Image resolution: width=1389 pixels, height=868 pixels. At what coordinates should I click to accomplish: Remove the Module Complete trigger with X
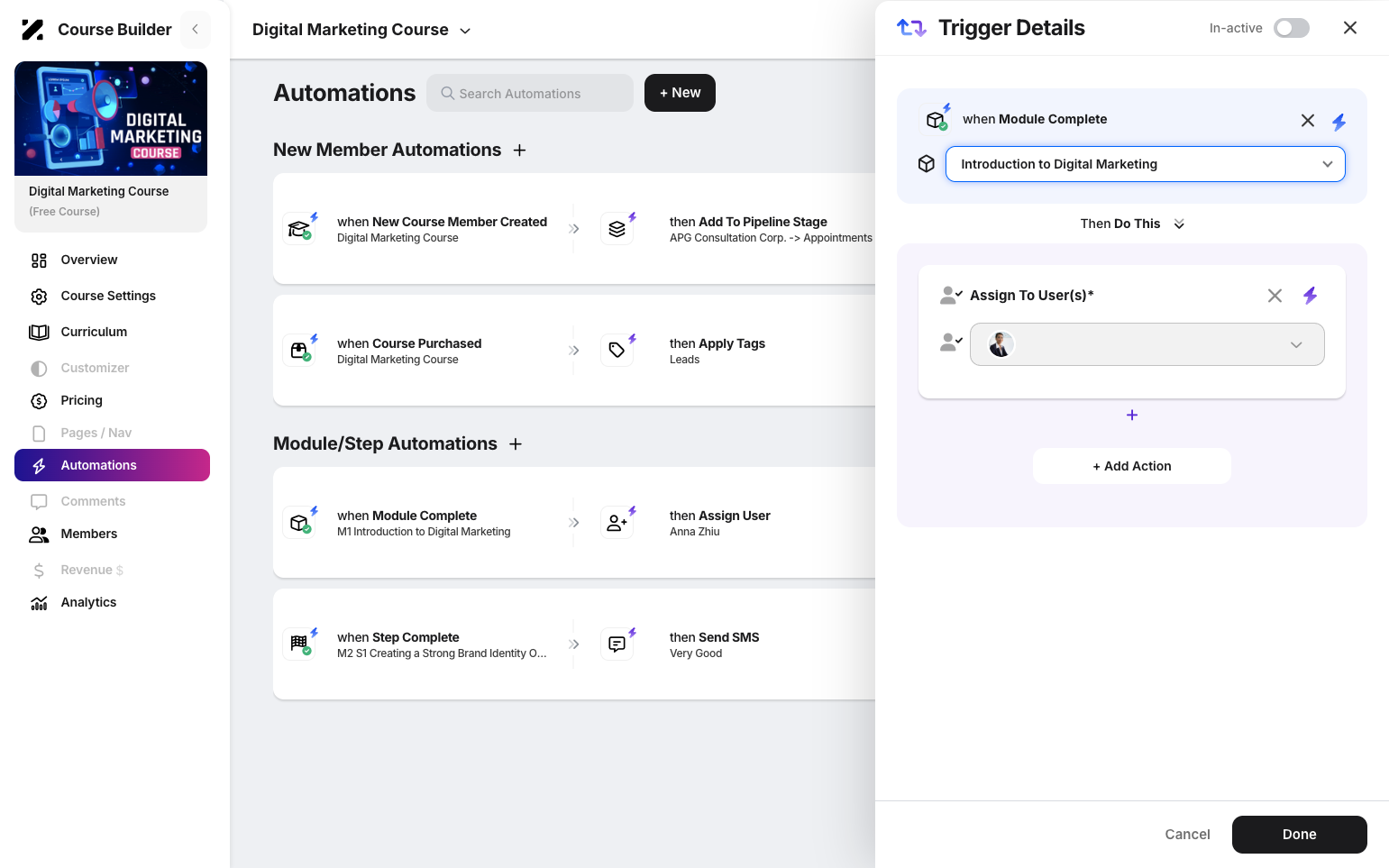point(1308,121)
